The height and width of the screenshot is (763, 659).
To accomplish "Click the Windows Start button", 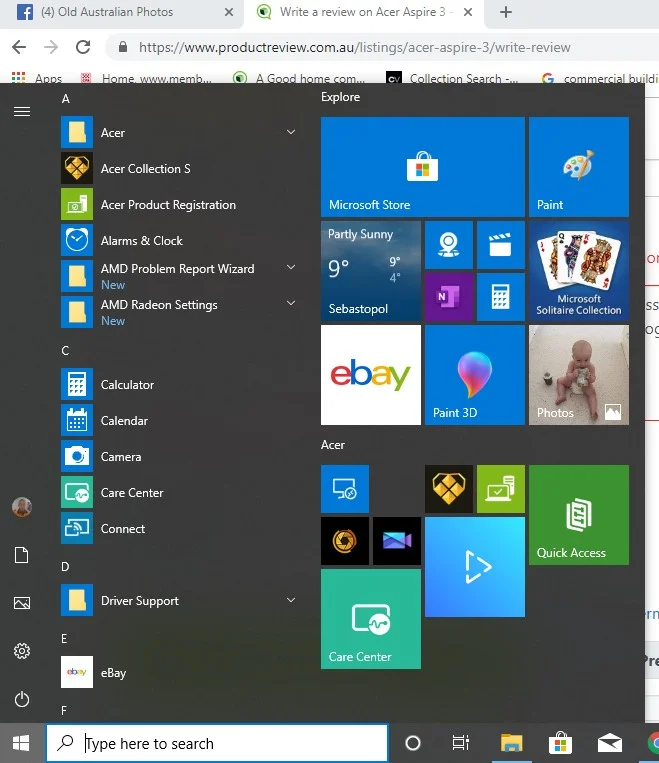I will pyautogui.click(x=21, y=743).
